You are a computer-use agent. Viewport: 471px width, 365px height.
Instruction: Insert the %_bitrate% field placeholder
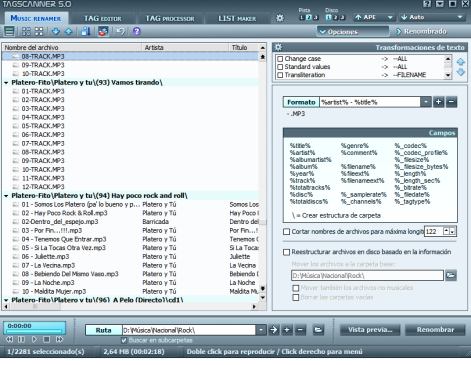pos(410,188)
